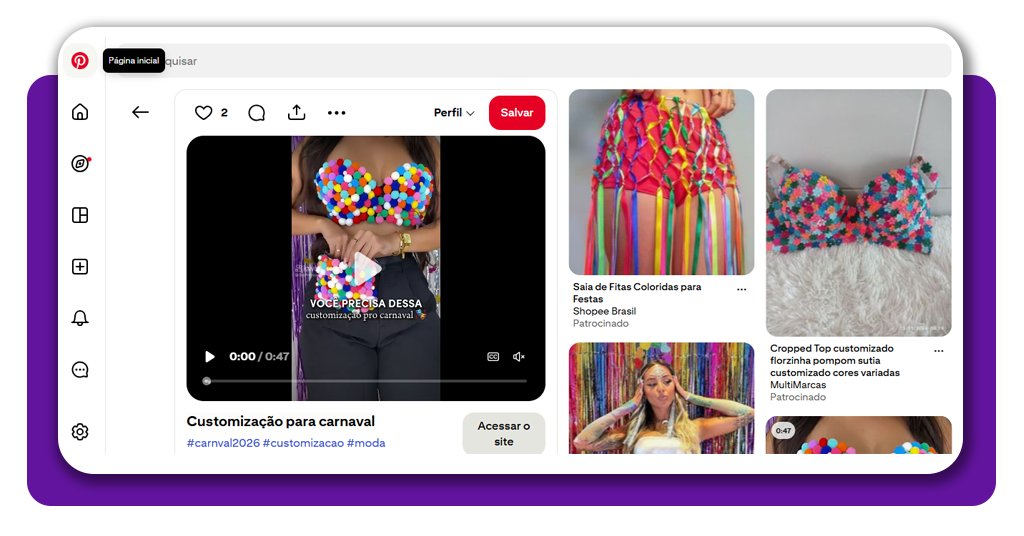The width and height of the screenshot is (1024, 536).
Task: Open options for Cropped Top customizado pin
Action: point(938,351)
